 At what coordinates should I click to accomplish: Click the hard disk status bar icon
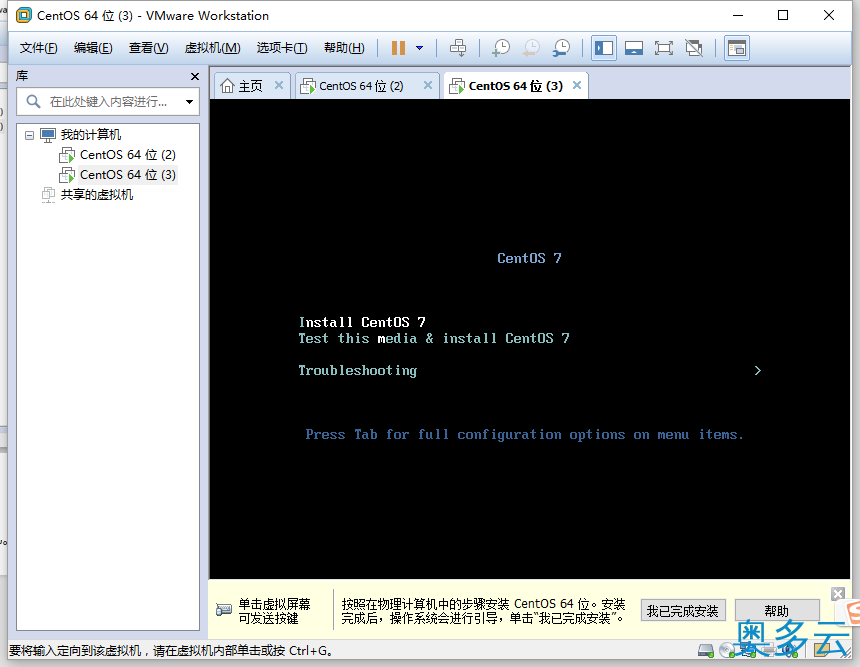(x=705, y=651)
